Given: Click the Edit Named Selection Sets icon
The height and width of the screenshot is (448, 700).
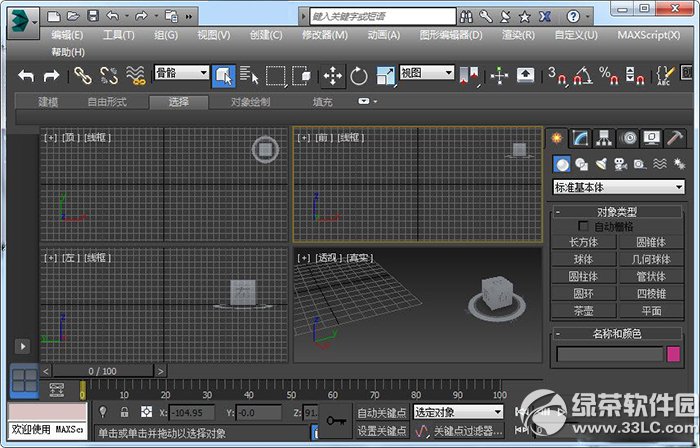Looking at the screenshot, I should [665, 75].
